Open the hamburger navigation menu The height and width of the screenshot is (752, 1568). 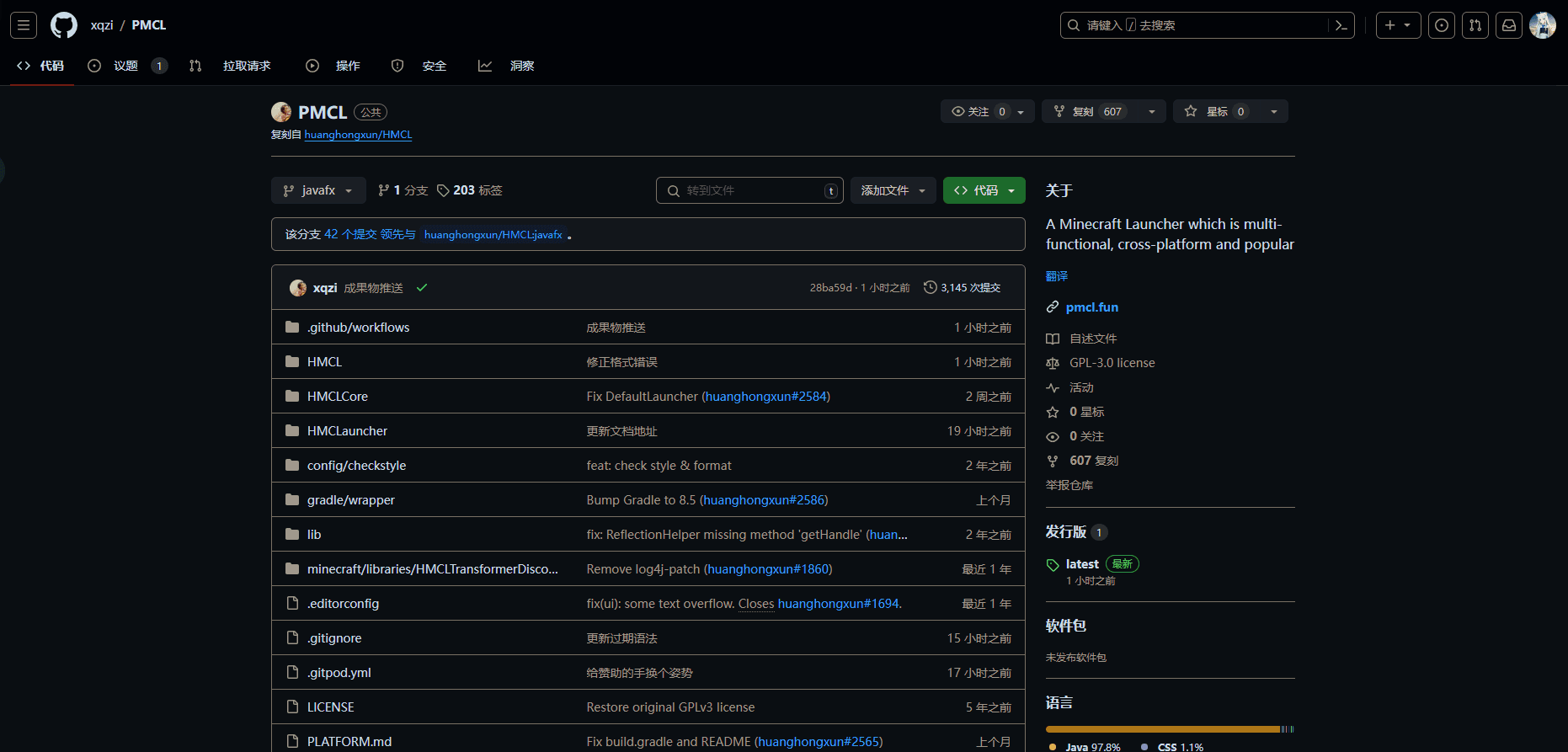pos(24,25)
